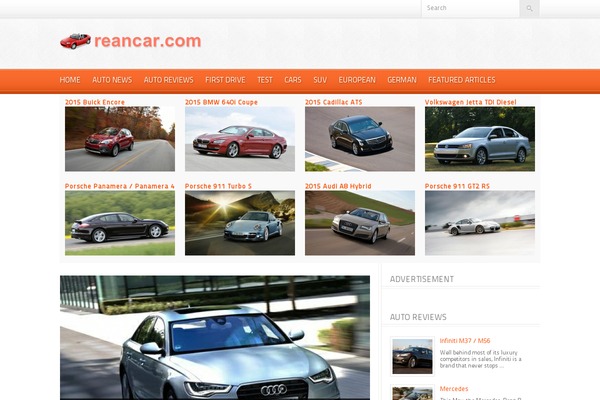The image size is (600, 400).
Task: Open the Volkswagen Jetta TDI Diesel title link
Action: tap(471, 102)
